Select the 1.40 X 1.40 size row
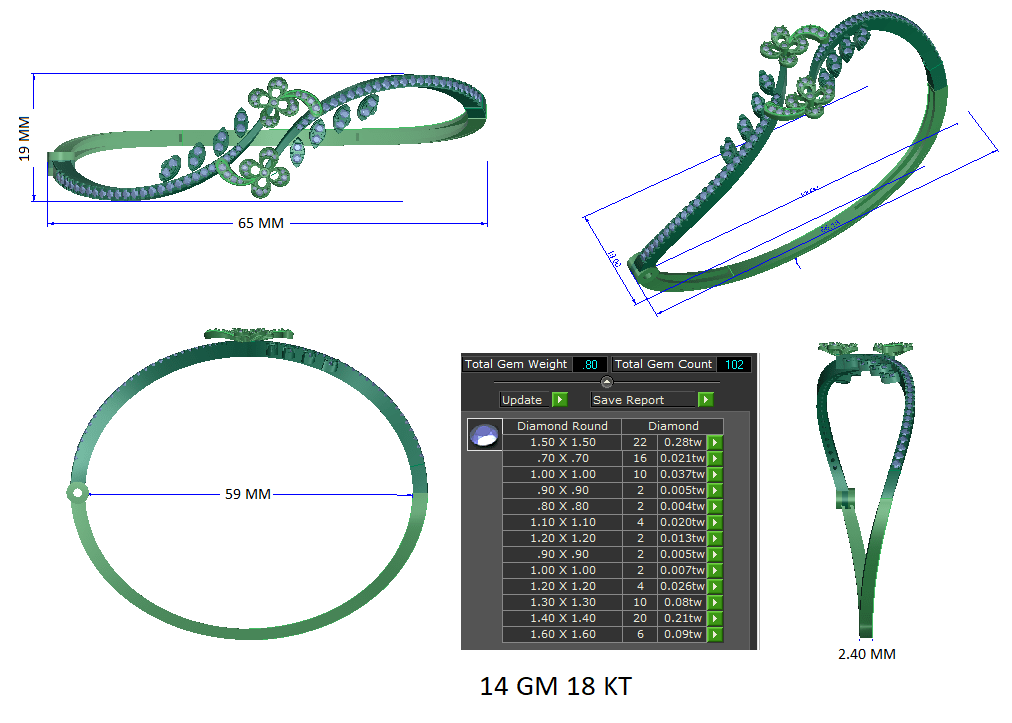This screenshot has width=1012, height=723. 562,618
